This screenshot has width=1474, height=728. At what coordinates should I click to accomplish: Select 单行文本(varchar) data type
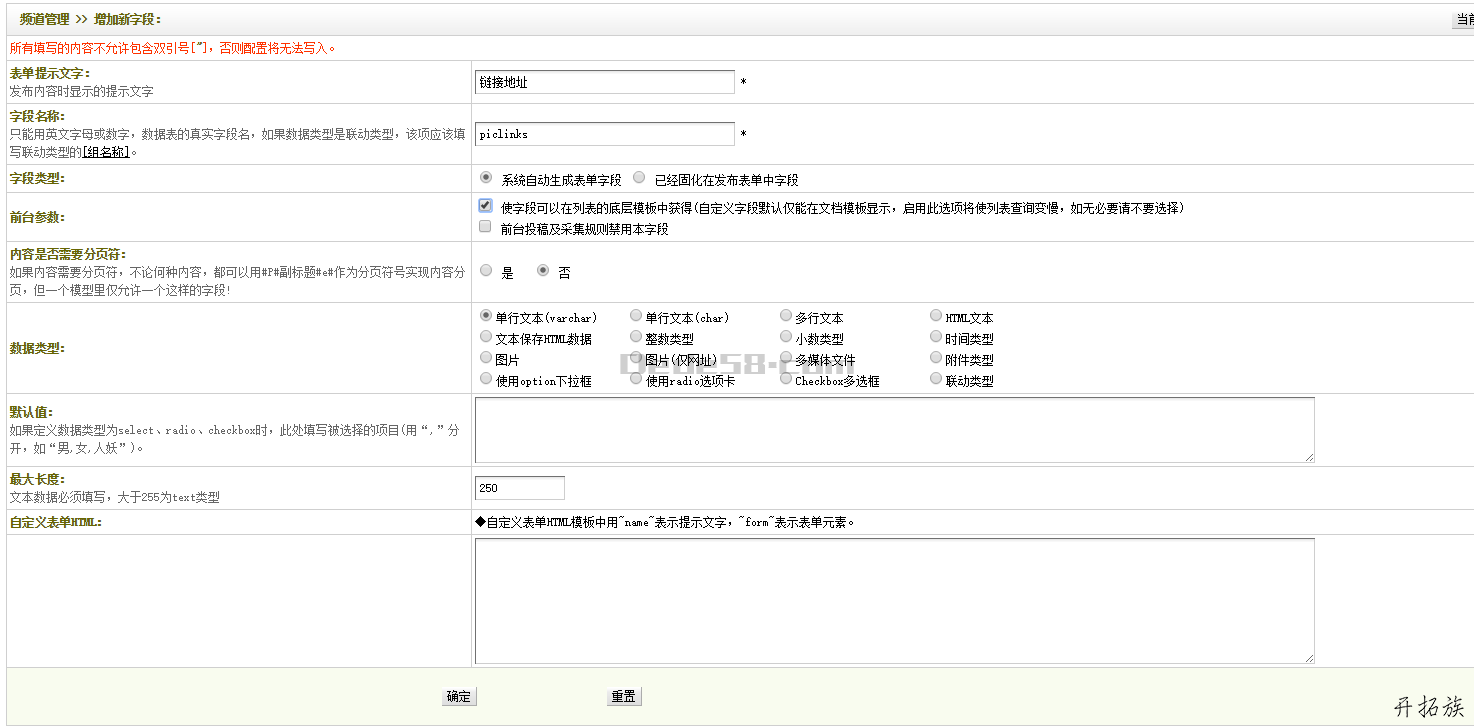(486, 316)
